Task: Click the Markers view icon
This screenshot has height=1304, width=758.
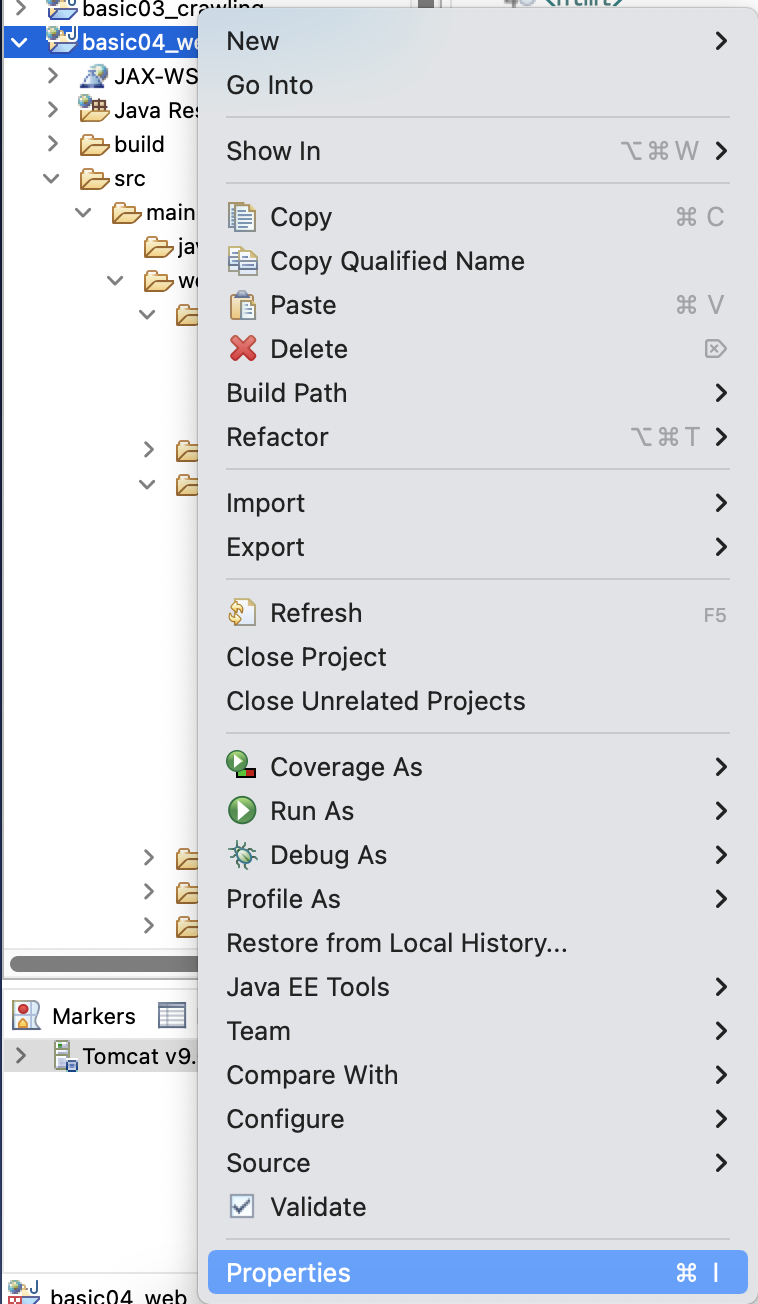Action: (26, 1016)
